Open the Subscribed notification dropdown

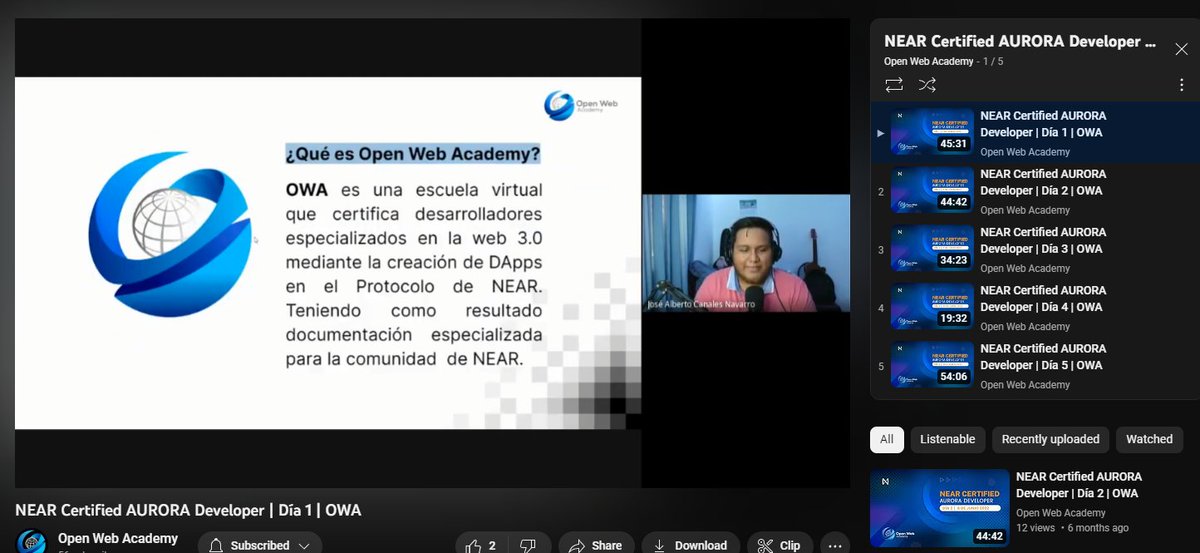point(260,545)
